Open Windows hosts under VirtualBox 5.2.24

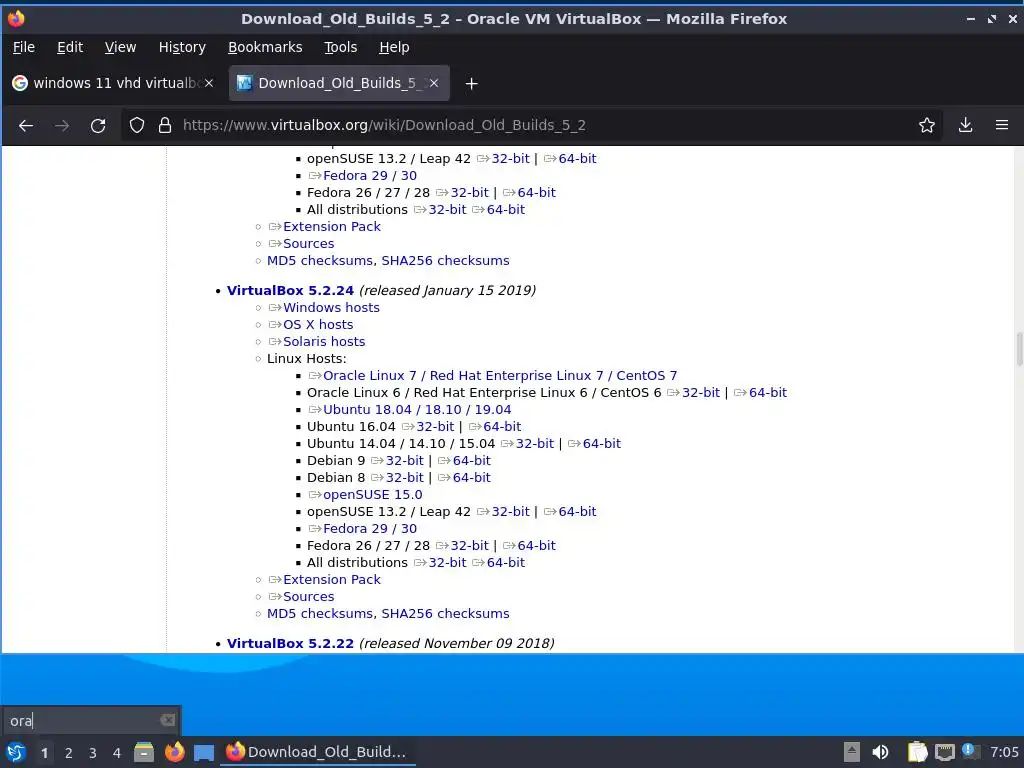click(331, 308)
